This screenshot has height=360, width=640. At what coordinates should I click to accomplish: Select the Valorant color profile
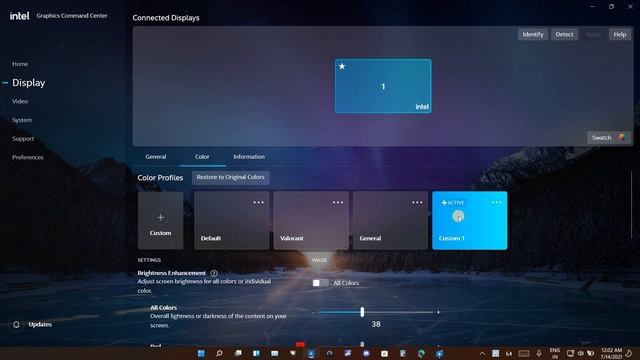(311, 220)
